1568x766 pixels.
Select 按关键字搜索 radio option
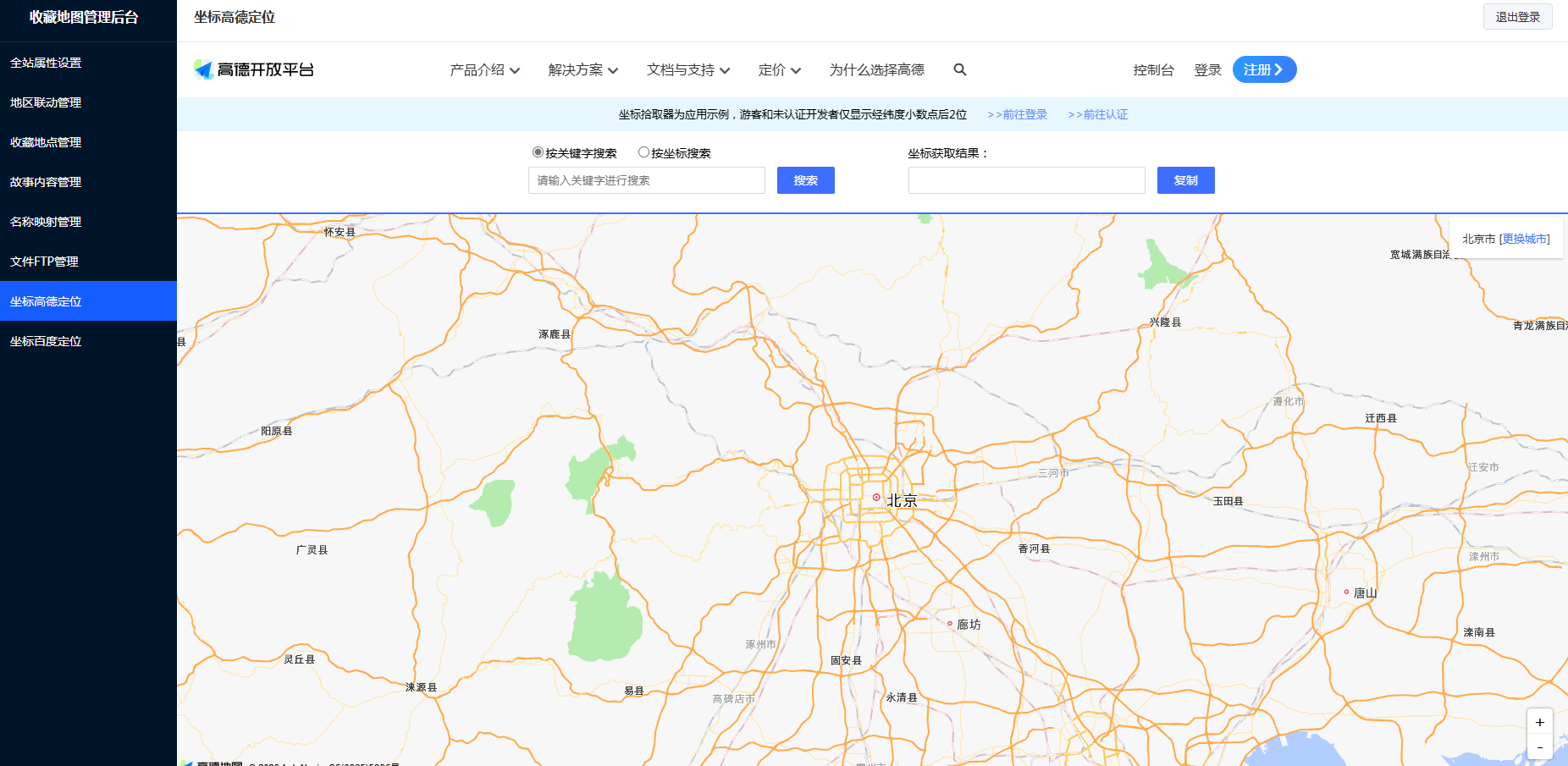pyautogui.click(x=538, y=152)
